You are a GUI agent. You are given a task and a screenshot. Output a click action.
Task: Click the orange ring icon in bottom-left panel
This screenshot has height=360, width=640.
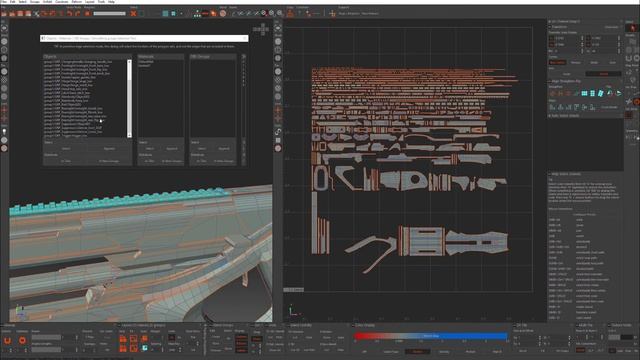[22, 340]
